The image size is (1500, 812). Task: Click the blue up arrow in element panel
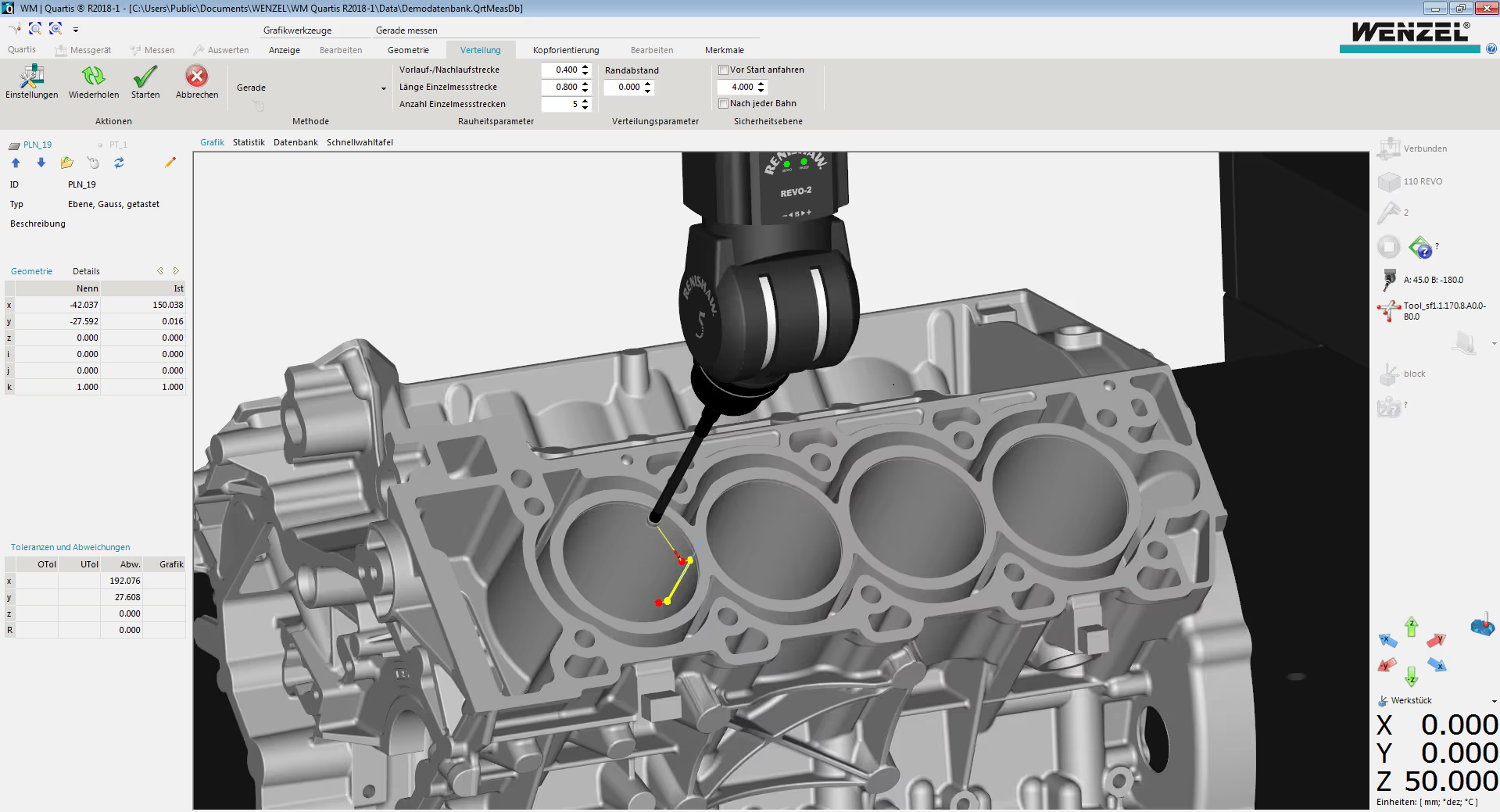coord(16,163)
